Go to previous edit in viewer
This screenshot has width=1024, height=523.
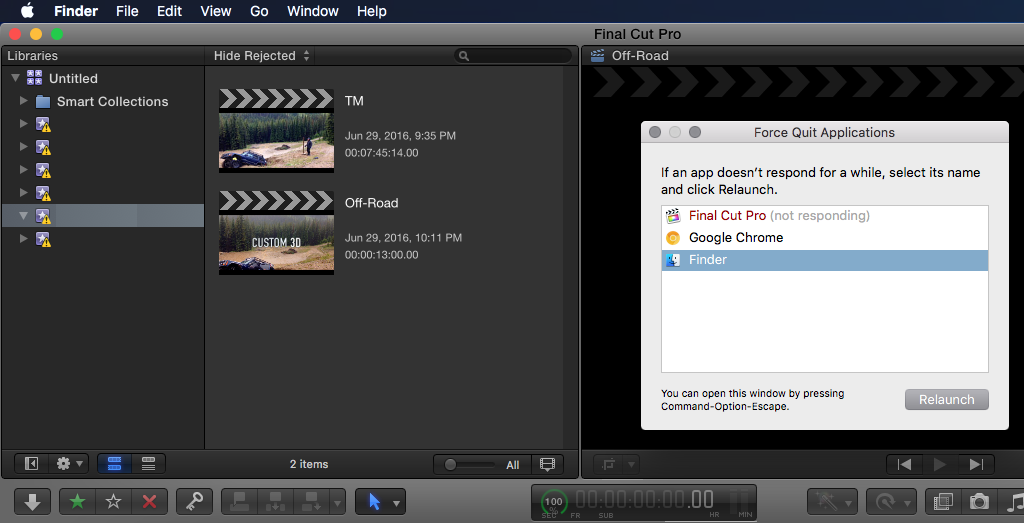point(904,464)
